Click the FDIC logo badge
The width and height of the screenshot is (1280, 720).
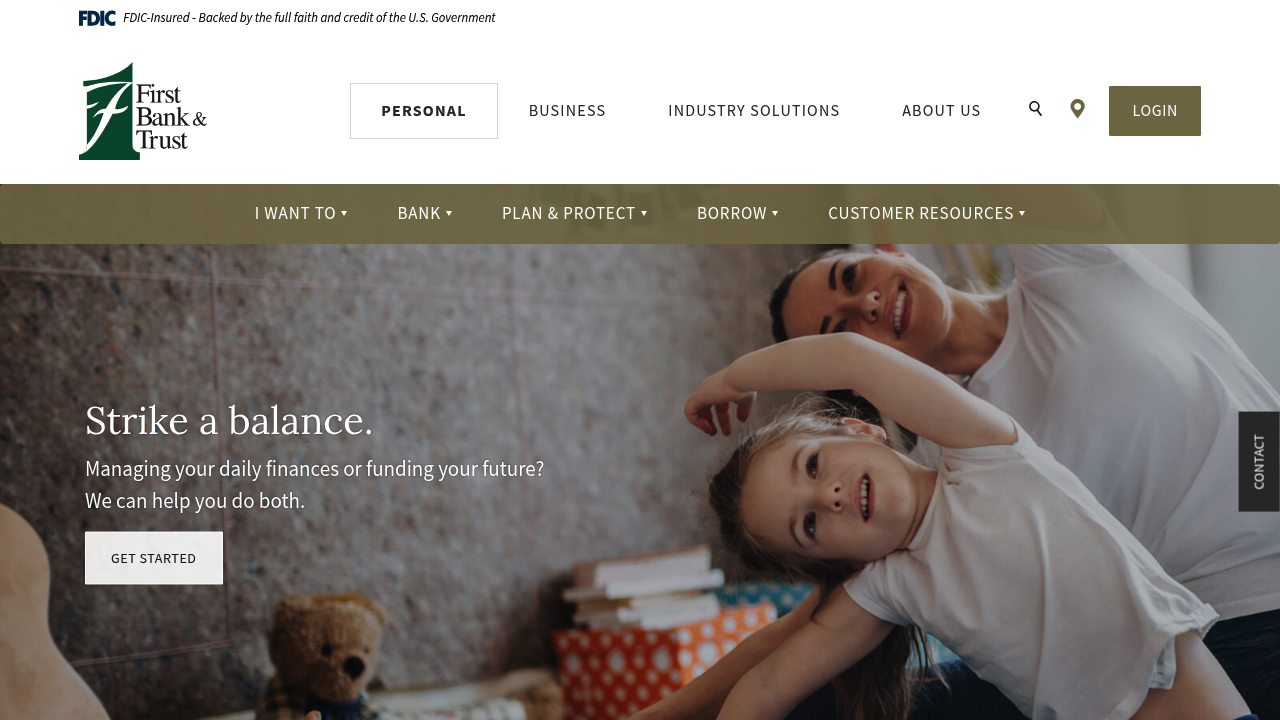tap(97, 18)
